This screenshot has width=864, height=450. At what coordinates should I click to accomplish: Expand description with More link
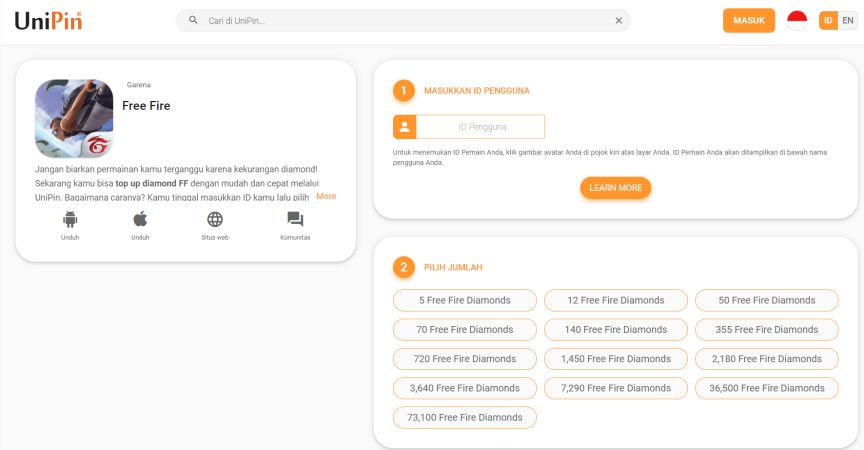coord(326,196)
